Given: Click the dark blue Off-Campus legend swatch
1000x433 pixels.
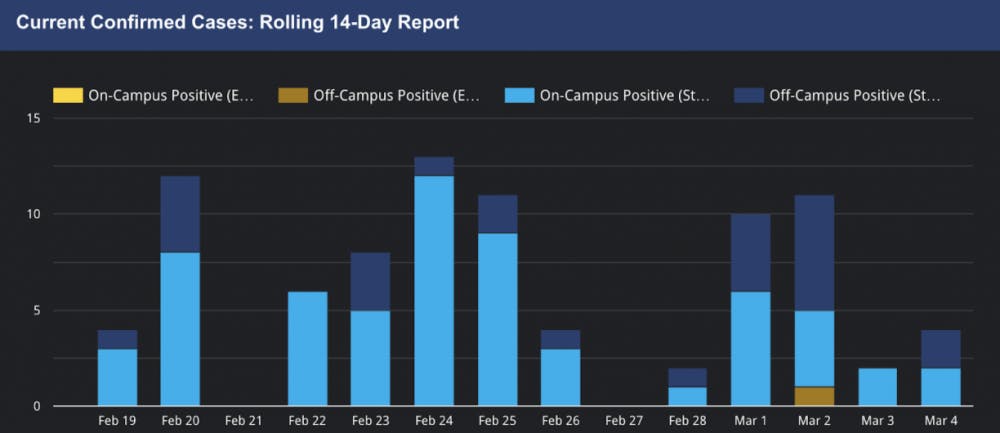Looking at the screenshot, I should 748,96.
